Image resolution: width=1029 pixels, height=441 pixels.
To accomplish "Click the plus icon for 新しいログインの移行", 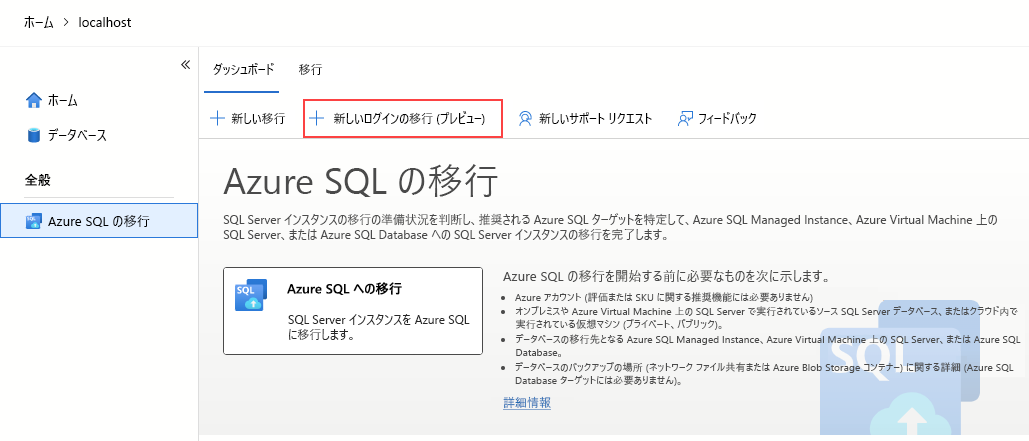I will pos(317,119).
